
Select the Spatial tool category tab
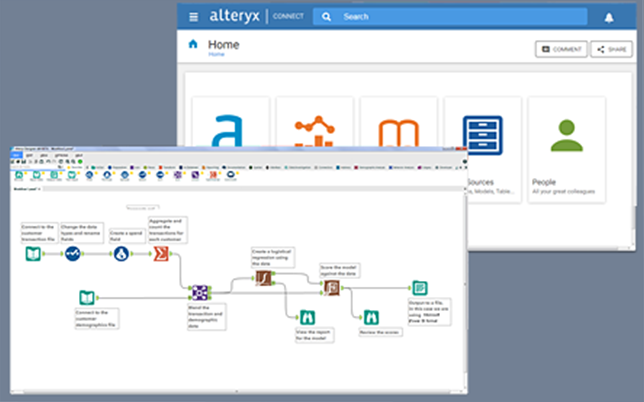[256, 168]
